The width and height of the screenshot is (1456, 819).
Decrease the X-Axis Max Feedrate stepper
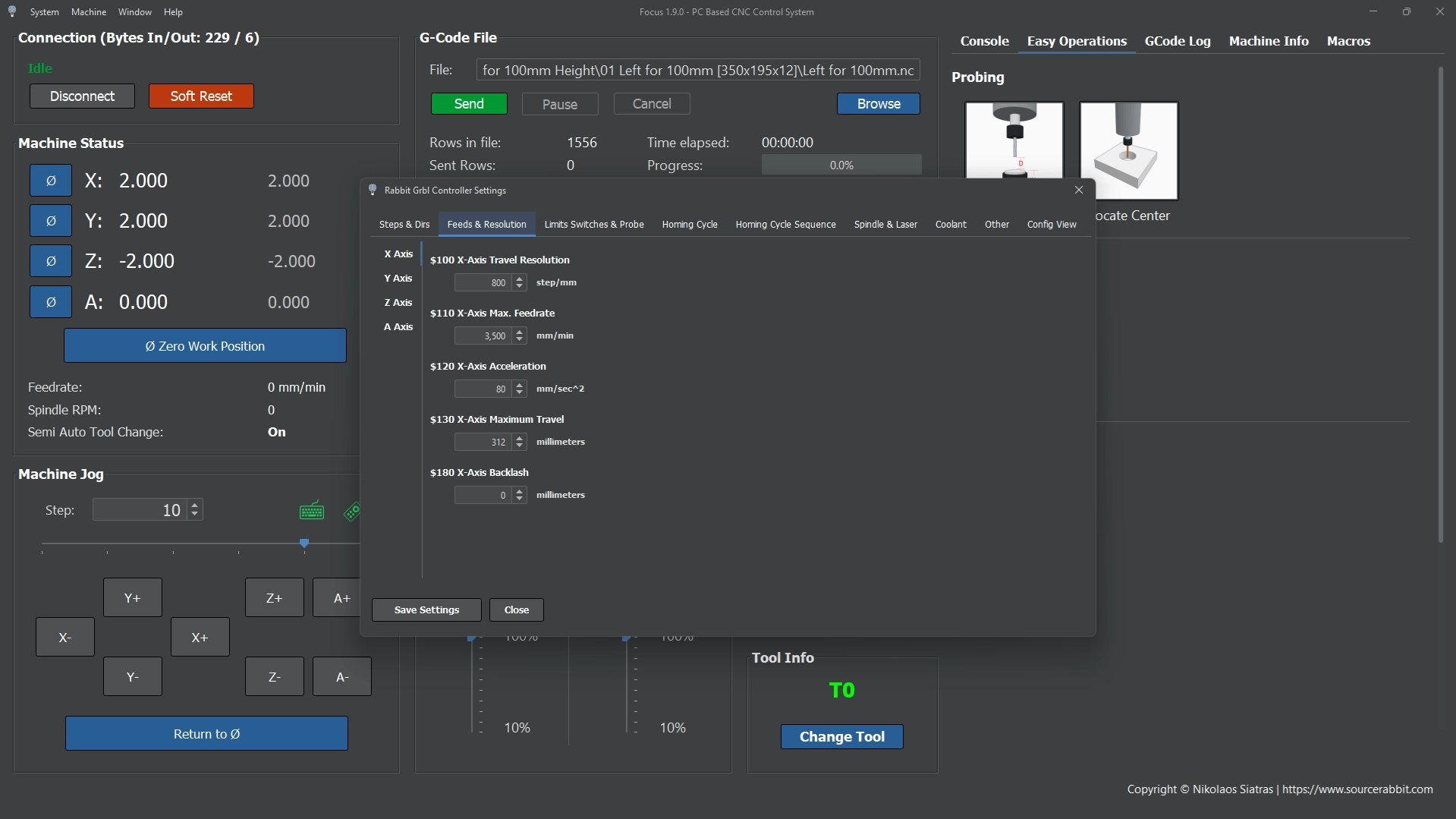coord(520,339)
